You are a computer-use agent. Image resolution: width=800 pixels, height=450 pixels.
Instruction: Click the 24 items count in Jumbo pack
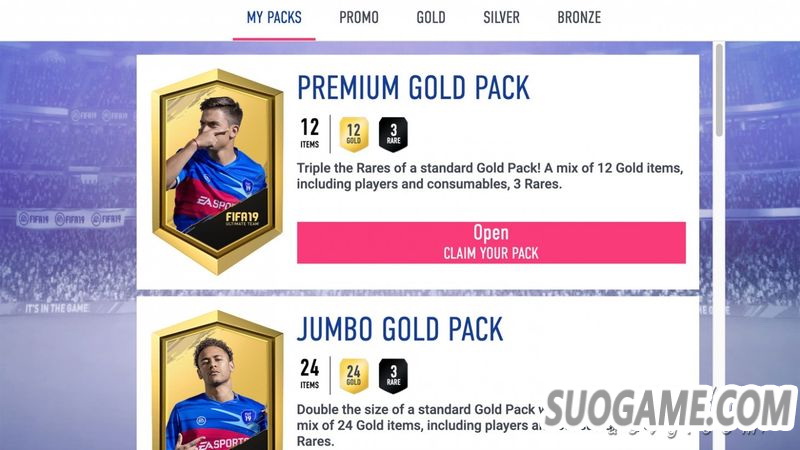coord(309,374)
